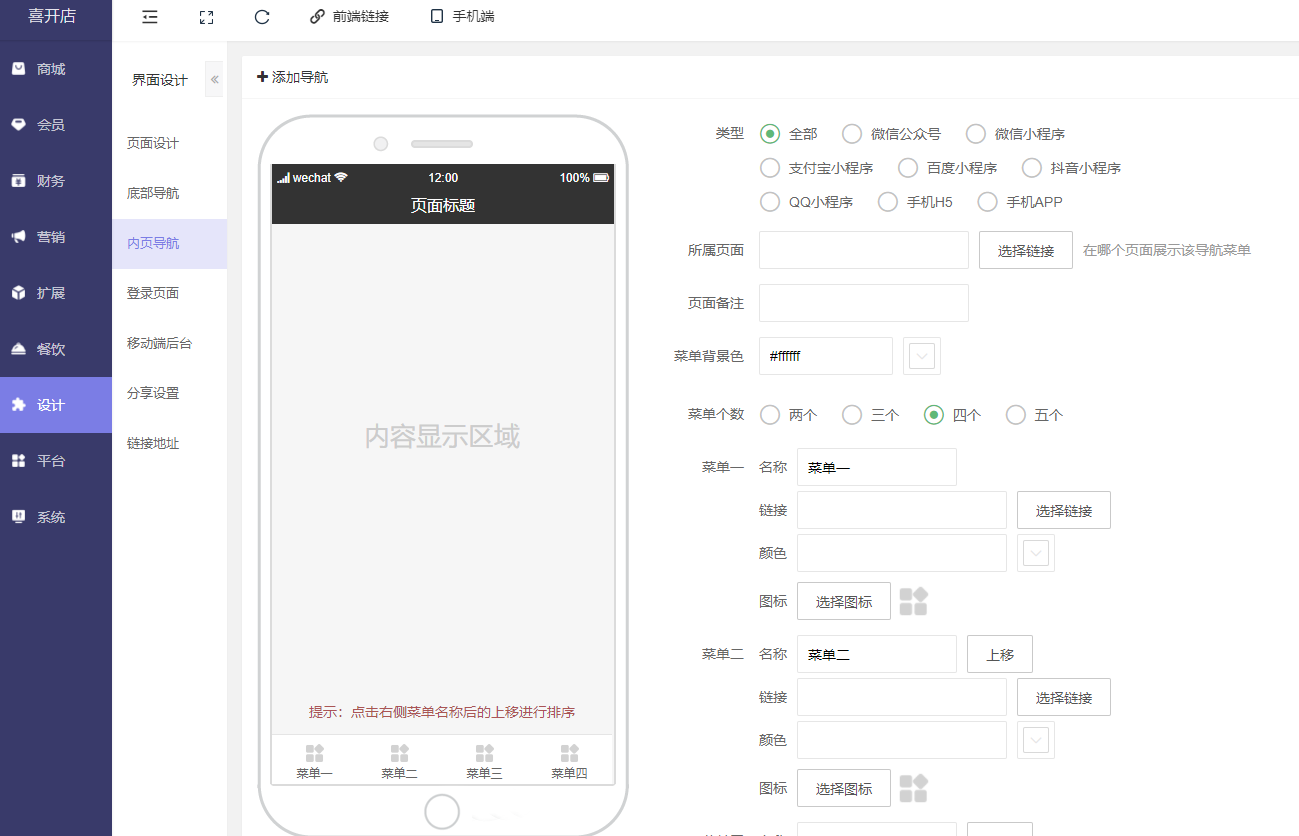Select the 微信小程序 radio option
The height and width of the screenshot is (836, 1299).
point(976,134)
